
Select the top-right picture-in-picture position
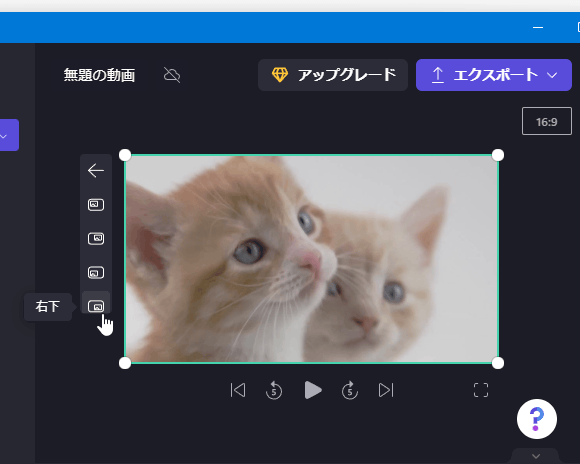click(96, 239)
